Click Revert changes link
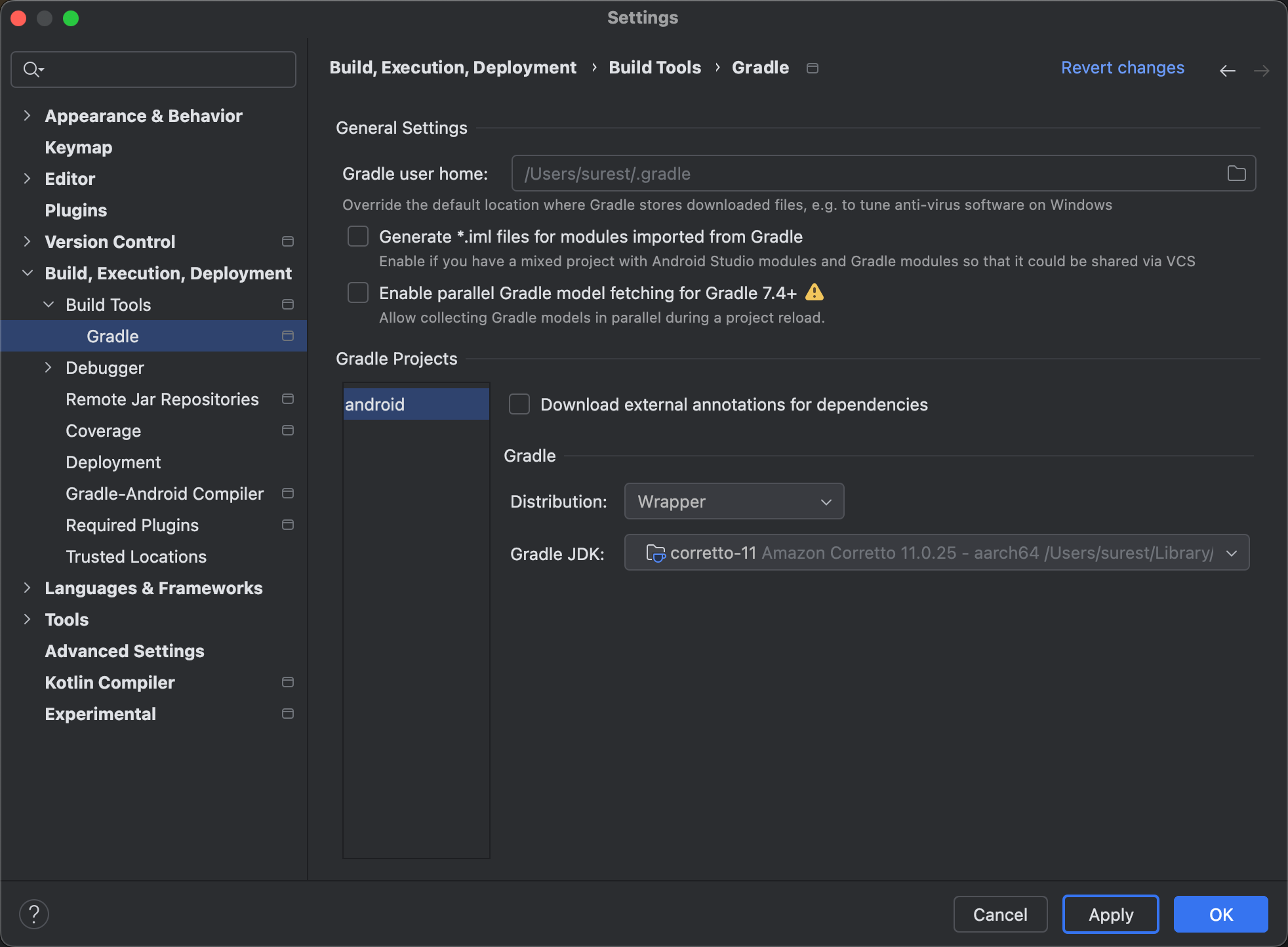This screenshot has width=1288, height=947. [x=1123, y=68]
